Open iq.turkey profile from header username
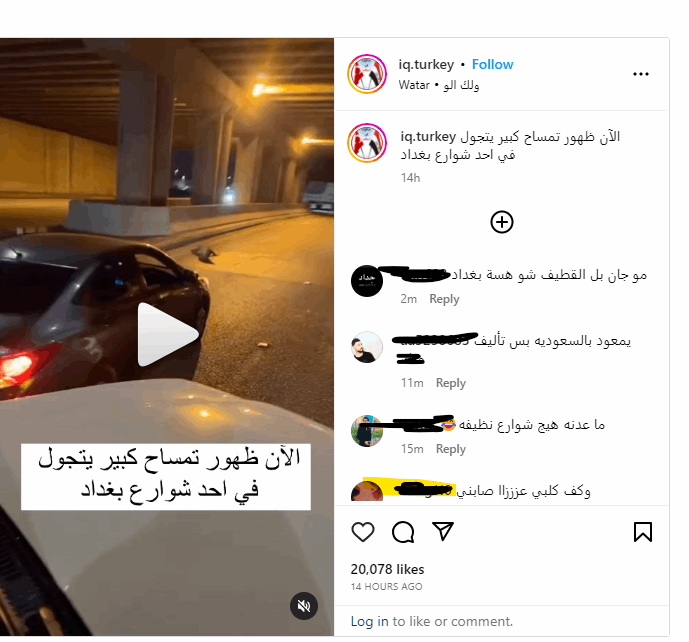This screenshot has height=642, width=689. 426,65
